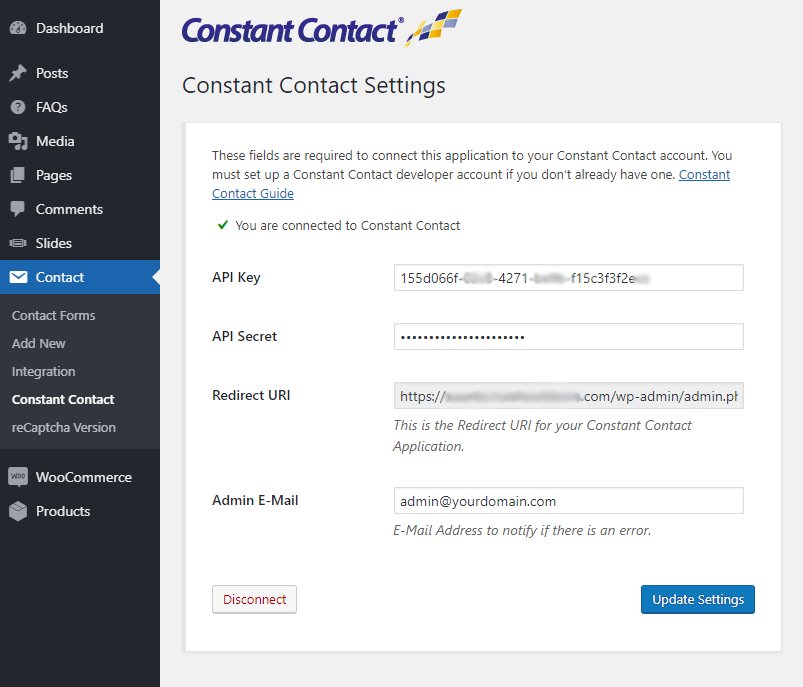The height and width of the screenshot is (687, 803).
Task: Select the FAQs question mark icon
Action: coord(18,107)
